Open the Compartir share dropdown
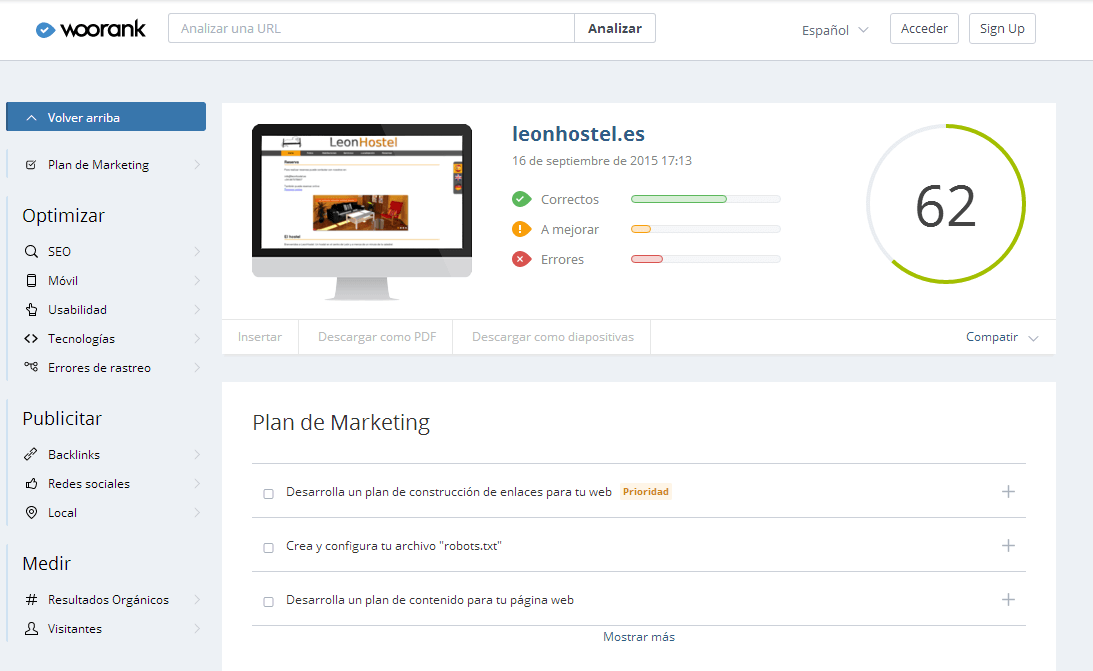 click(1002, 337)
